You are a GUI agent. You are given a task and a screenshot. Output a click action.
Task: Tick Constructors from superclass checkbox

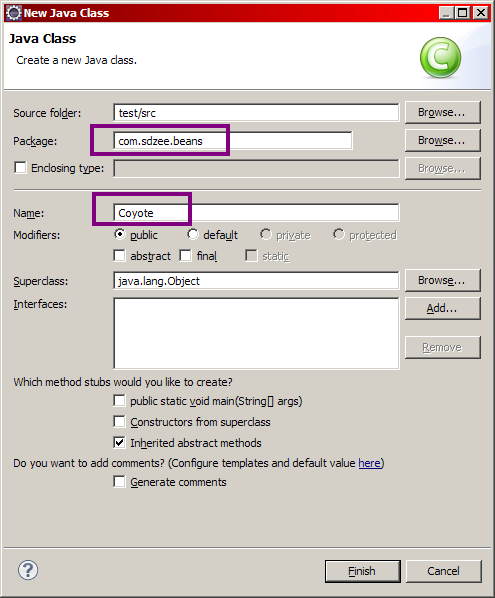119,421
